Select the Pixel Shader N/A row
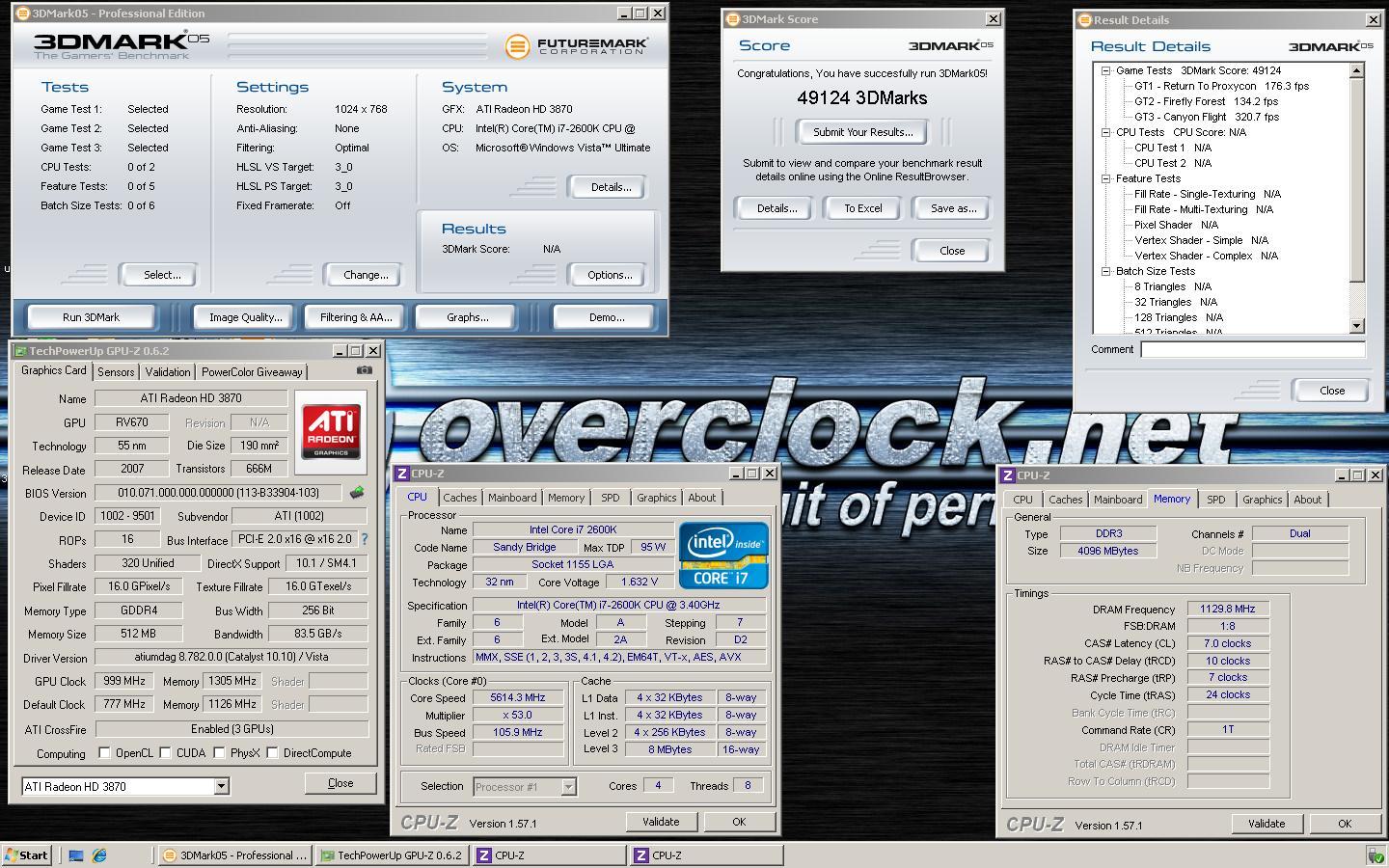Viewport: 1389px width, 868px height. click(1176, 225)
